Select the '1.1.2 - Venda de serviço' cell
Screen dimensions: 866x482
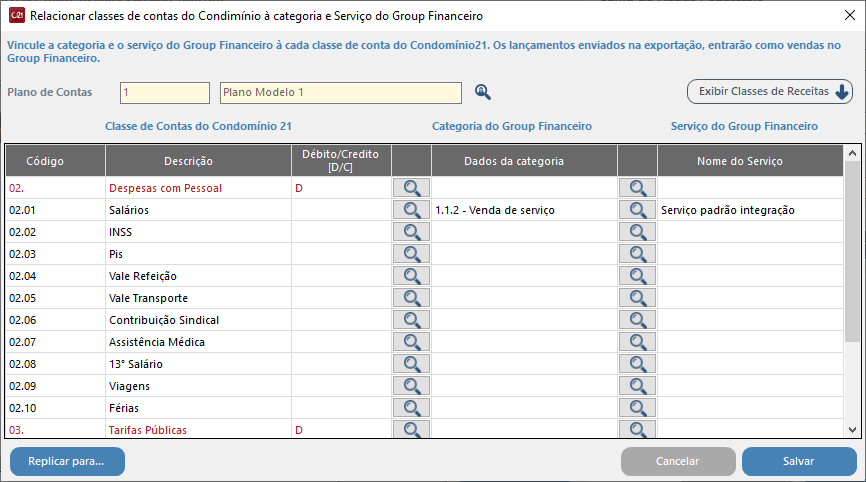point(524,210)
